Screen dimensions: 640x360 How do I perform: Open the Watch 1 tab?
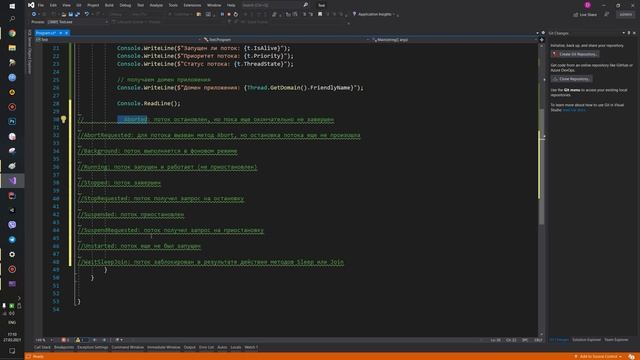coord(251,347)
